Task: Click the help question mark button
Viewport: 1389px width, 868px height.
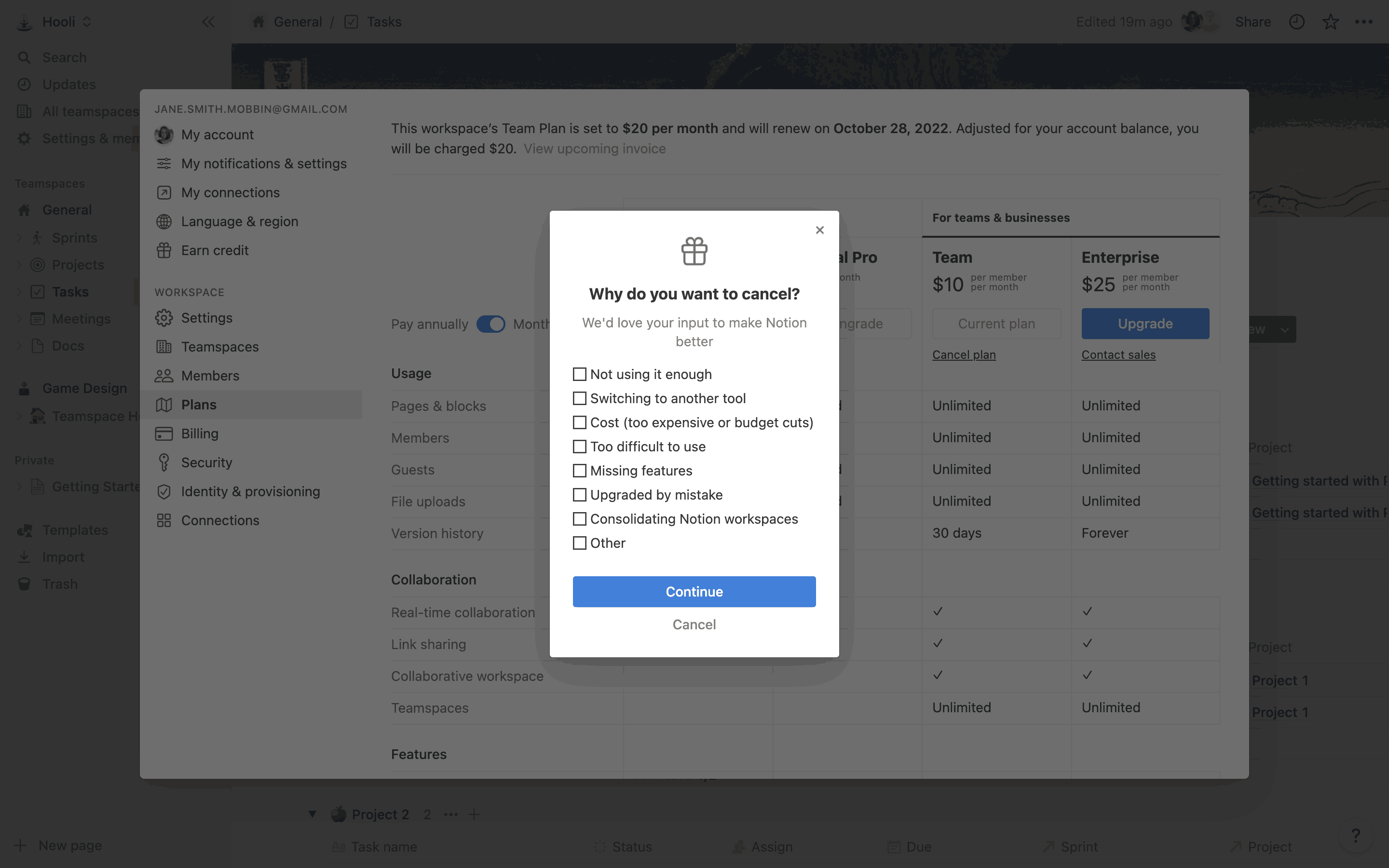Action: [x=1356, y=836]
